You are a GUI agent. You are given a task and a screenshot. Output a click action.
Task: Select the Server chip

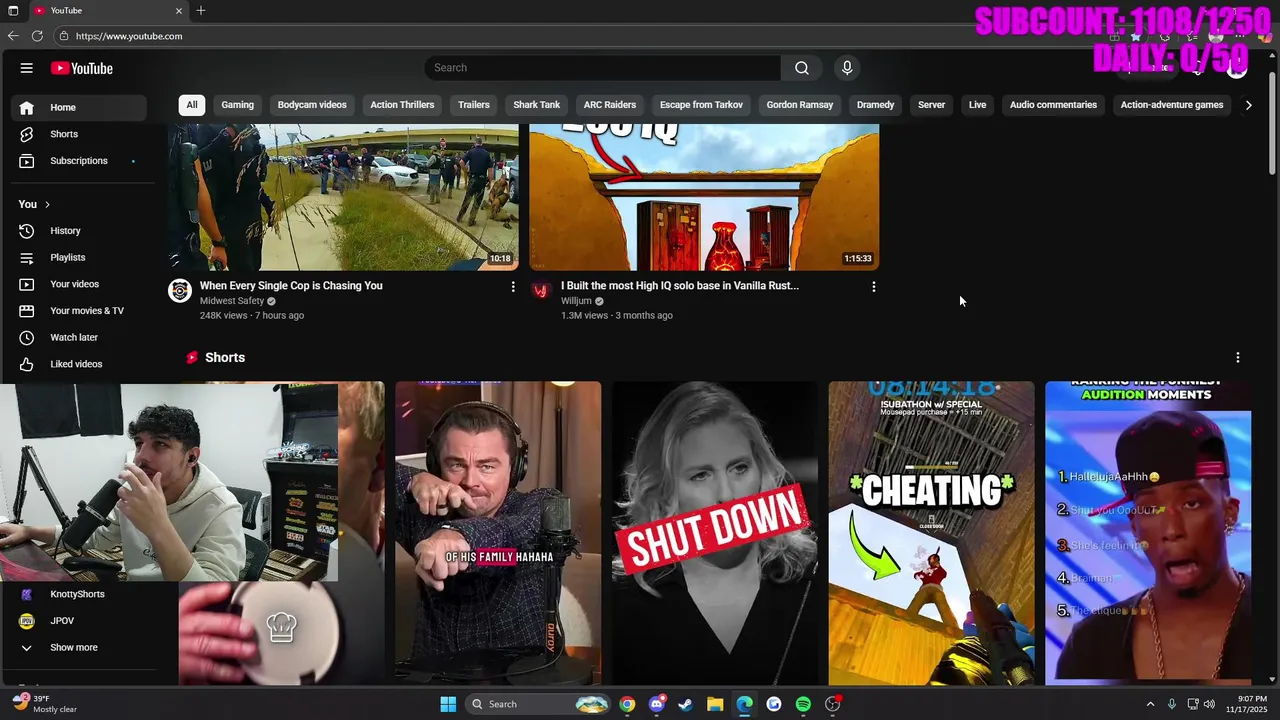pos(931,105)
